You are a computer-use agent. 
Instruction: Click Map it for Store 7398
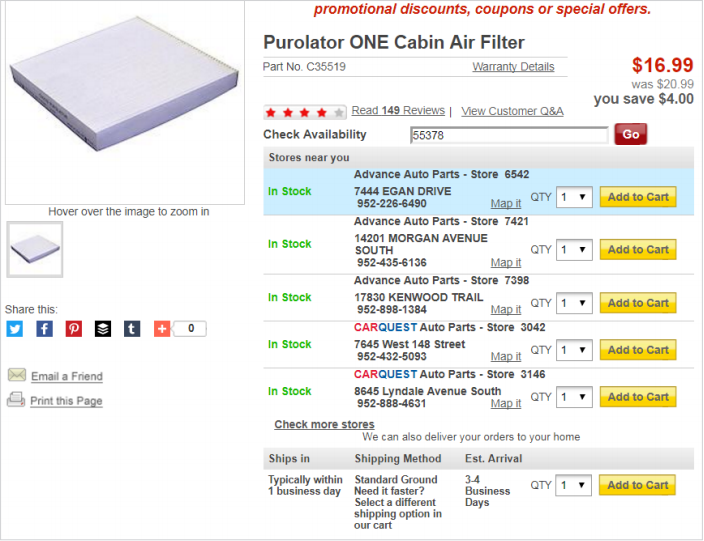[505, 310]
